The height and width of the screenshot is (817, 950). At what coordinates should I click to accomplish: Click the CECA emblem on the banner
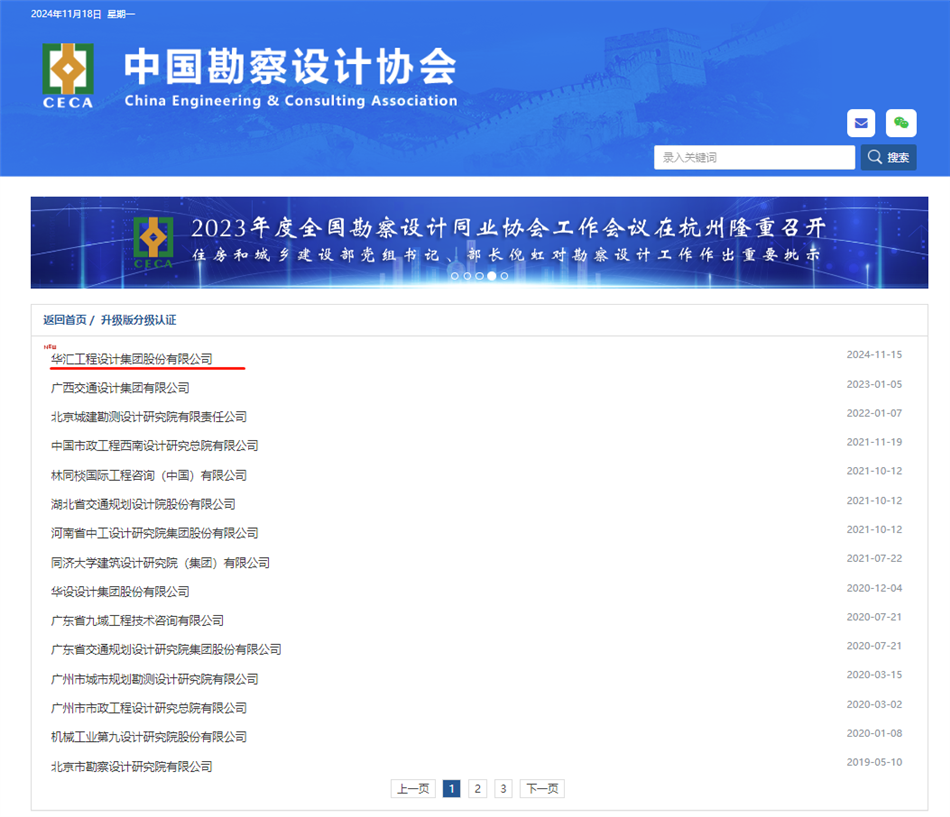click(x=155, y=238)
